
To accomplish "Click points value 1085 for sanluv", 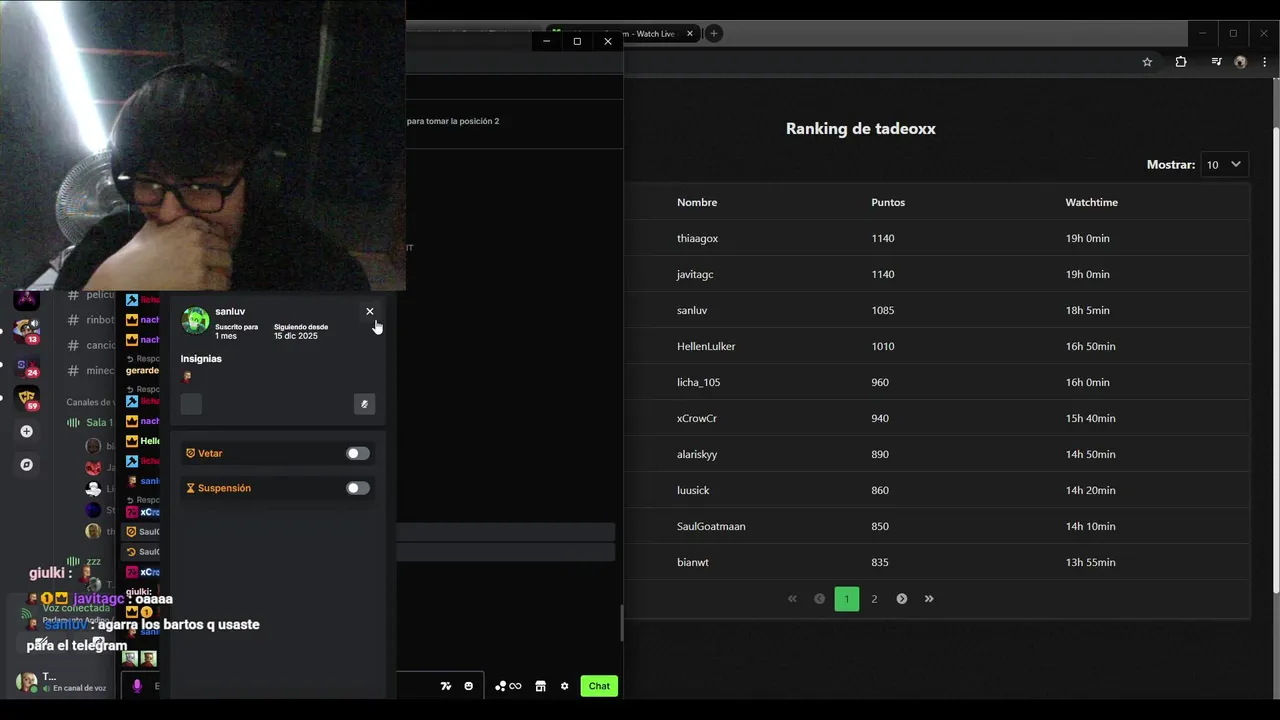I will click(883, 310).
